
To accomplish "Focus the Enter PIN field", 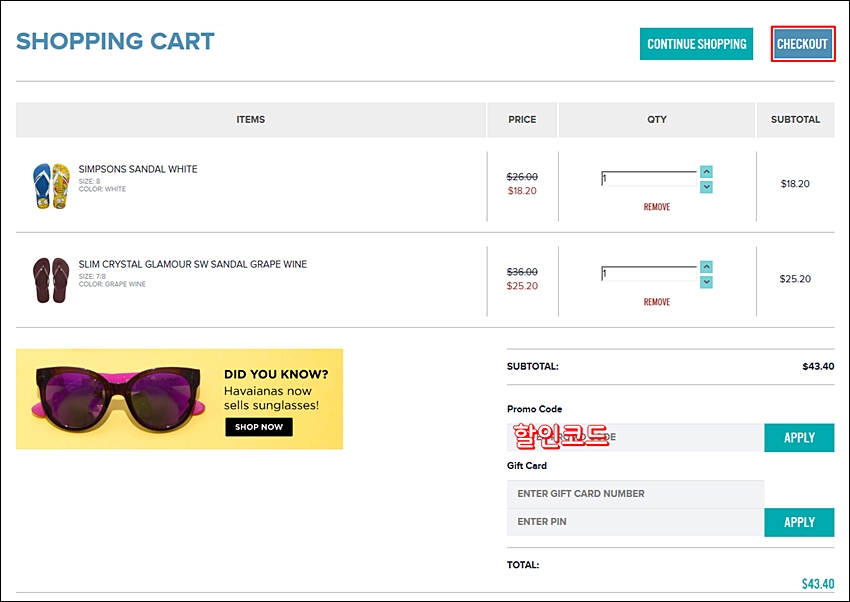I will (635, 522).
